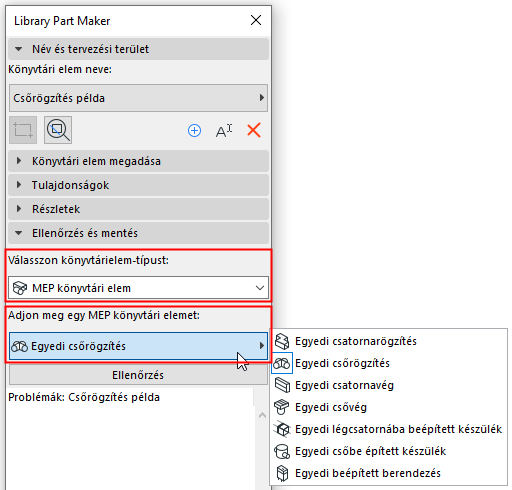Viewport: 512px width, 490px height.
Task: Select Egyedi csővég from the menu
Action: point(389,407)
